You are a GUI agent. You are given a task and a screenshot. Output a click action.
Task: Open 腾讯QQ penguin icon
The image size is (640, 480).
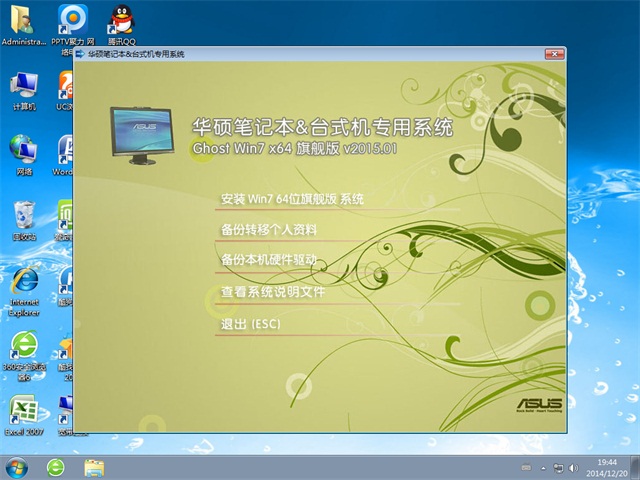click(121, 20)
